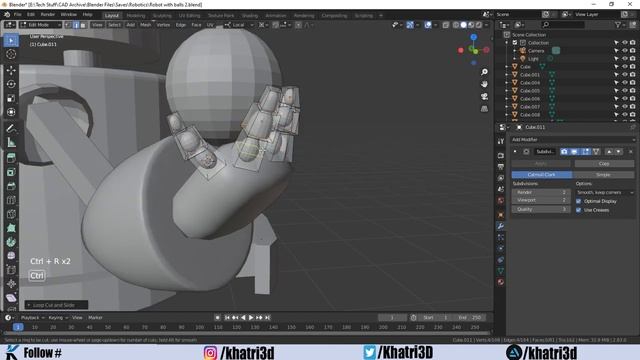Open the Vertex menu in viewport header
This screenshot has height=360, width=640.
tap(163, 25)
